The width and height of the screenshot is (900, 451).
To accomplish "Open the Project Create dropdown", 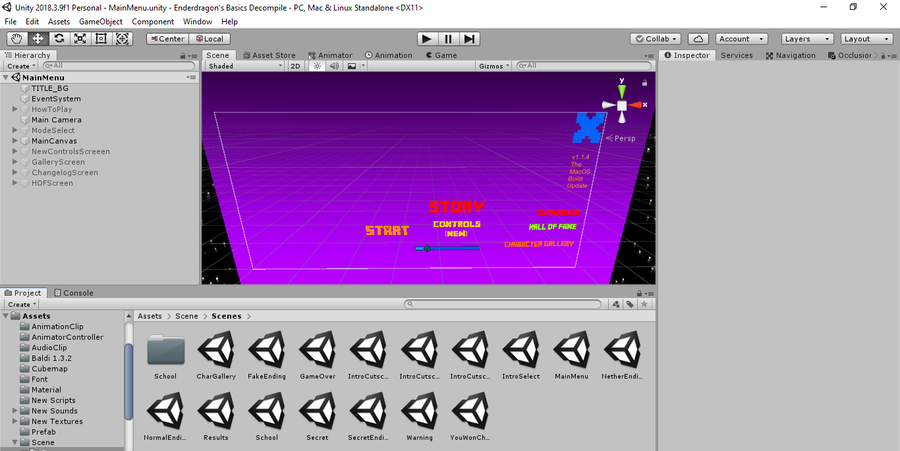I will pos(22,304).
